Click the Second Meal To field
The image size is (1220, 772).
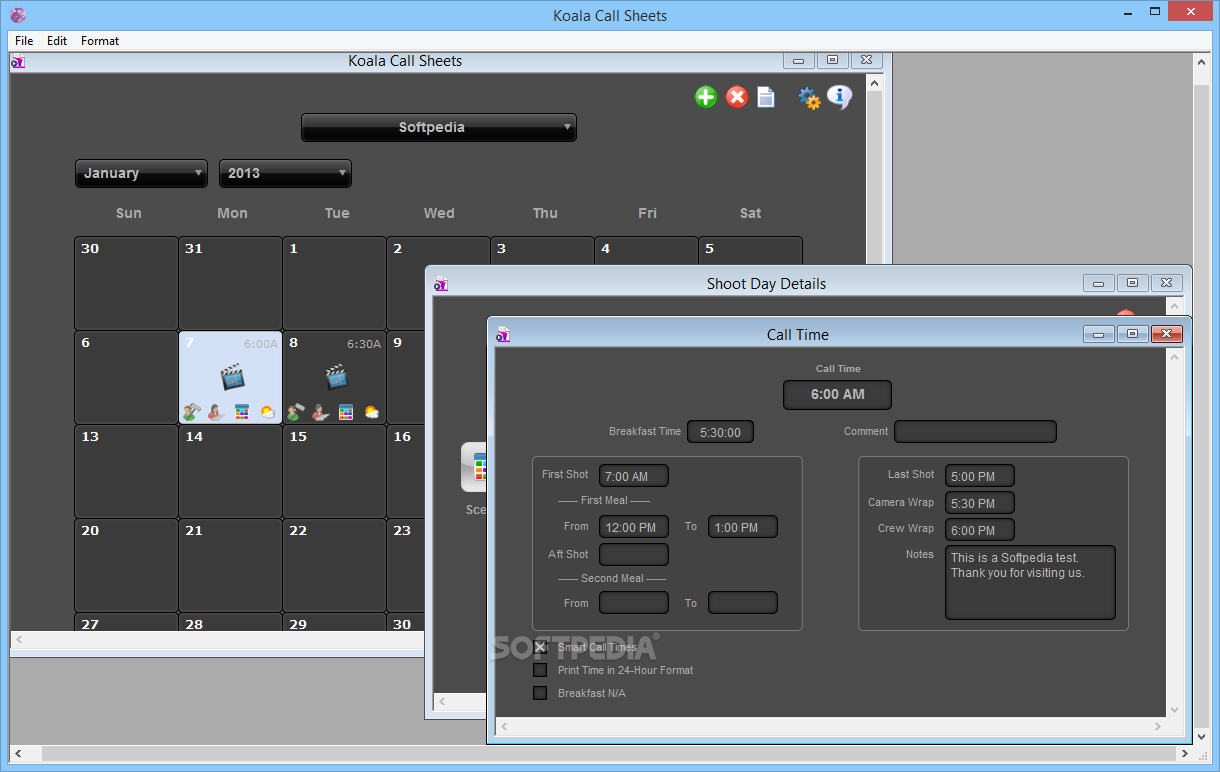(x=743, y=603)
